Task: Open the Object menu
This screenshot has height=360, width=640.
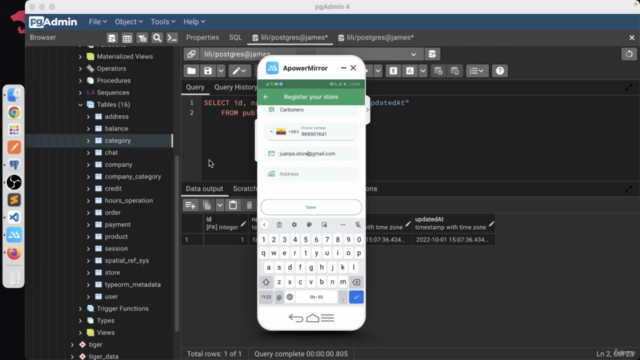Action: [129, 22]
